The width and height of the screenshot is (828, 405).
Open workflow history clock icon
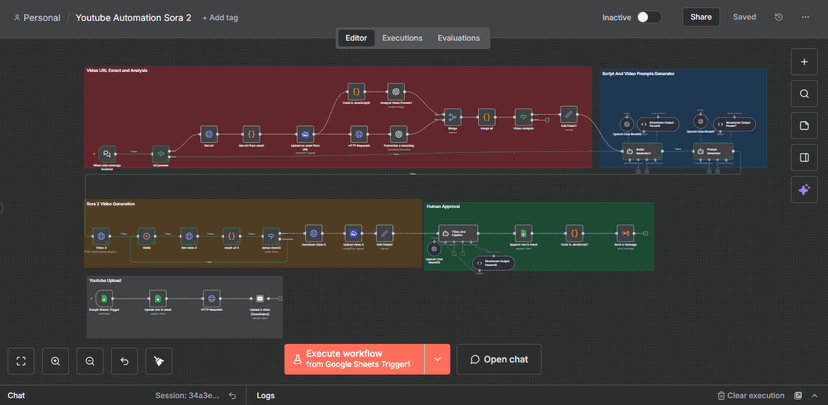(778, 17)
